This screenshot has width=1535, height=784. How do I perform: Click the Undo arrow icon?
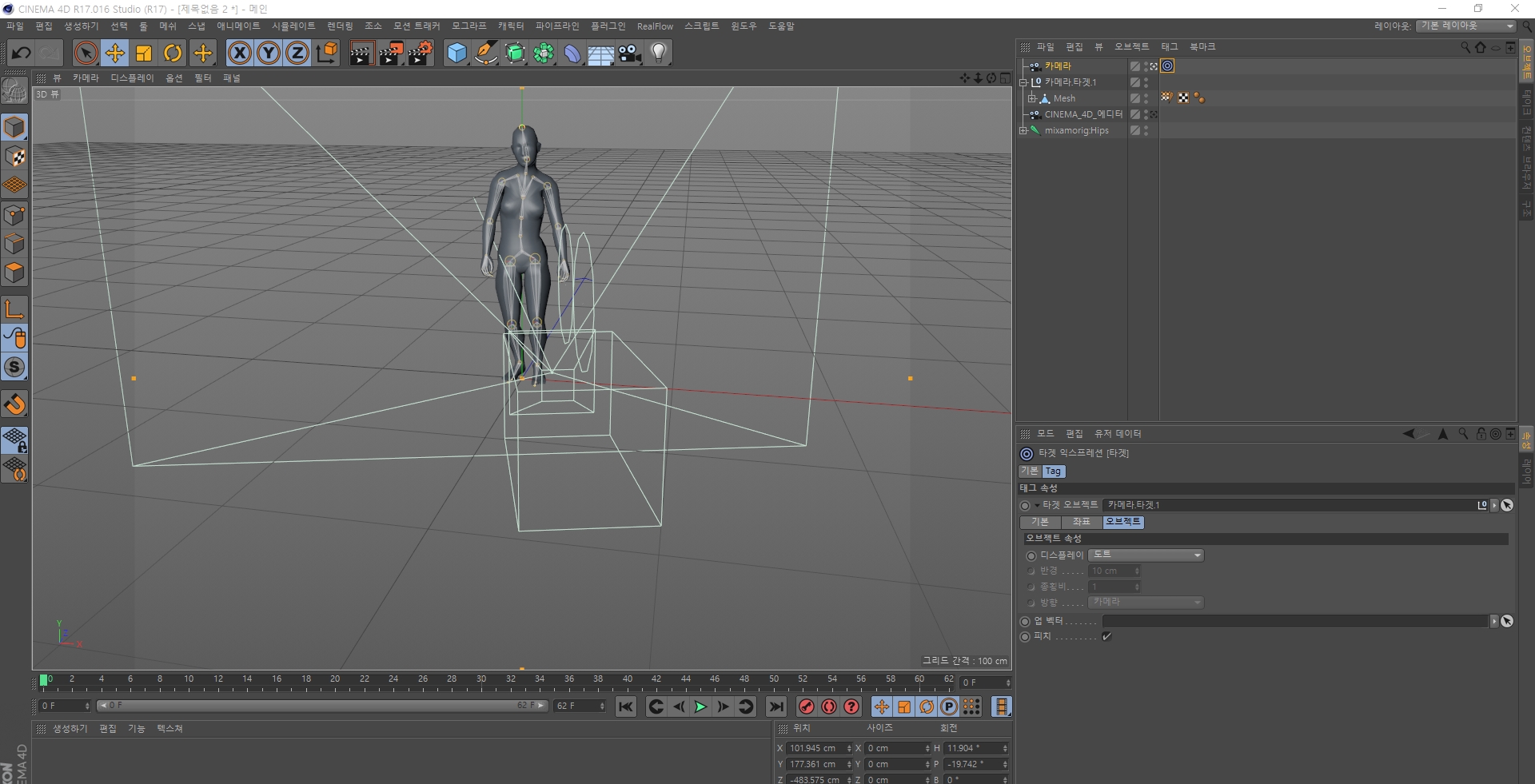point(22,54)
